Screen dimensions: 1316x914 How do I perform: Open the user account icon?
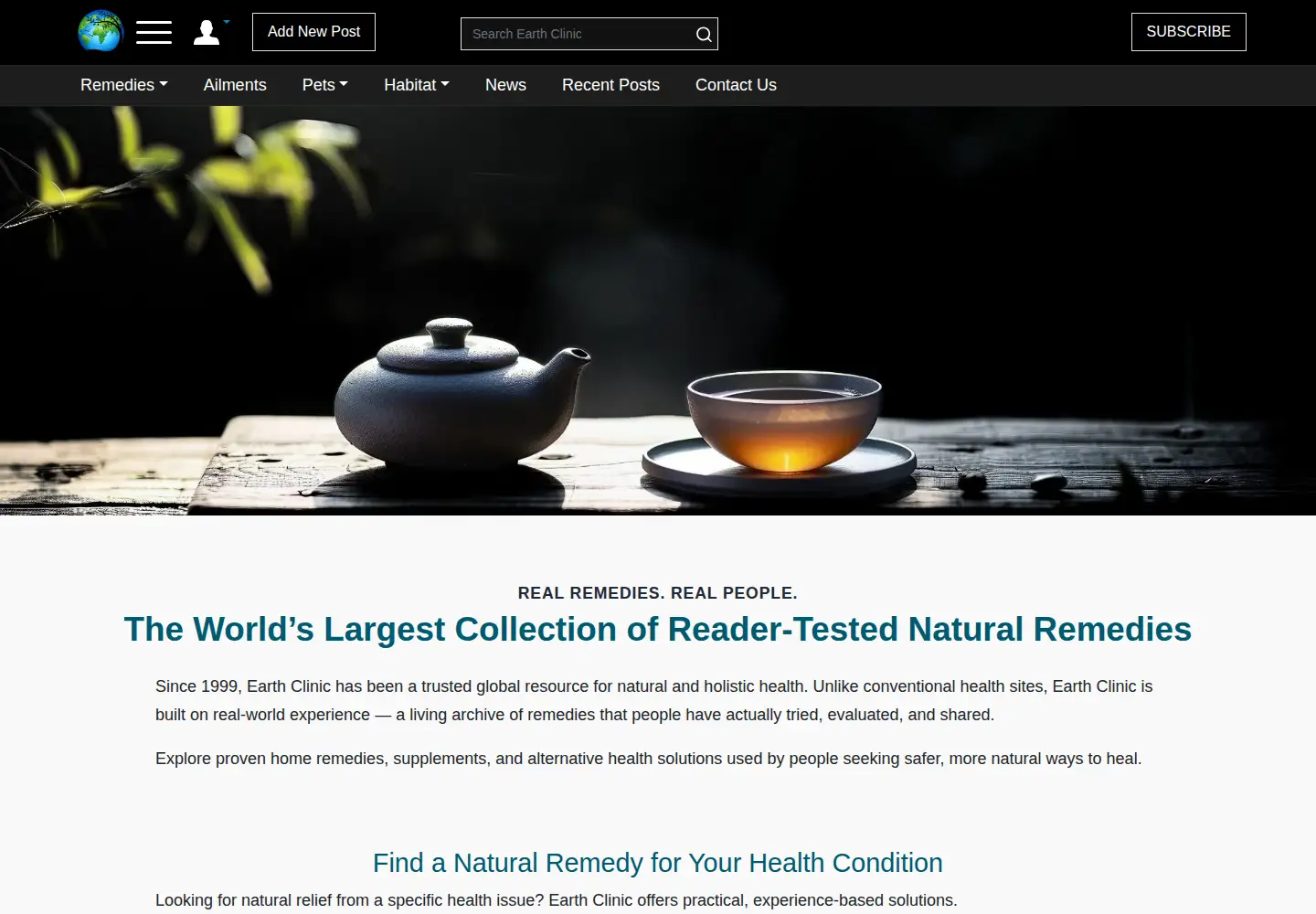coord(207,32)
